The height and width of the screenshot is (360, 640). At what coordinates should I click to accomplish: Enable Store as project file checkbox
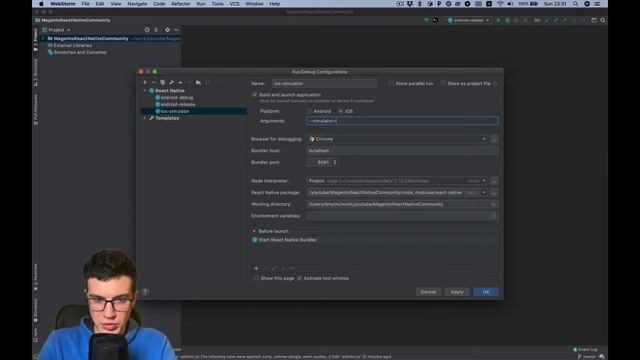coord(443,83)
